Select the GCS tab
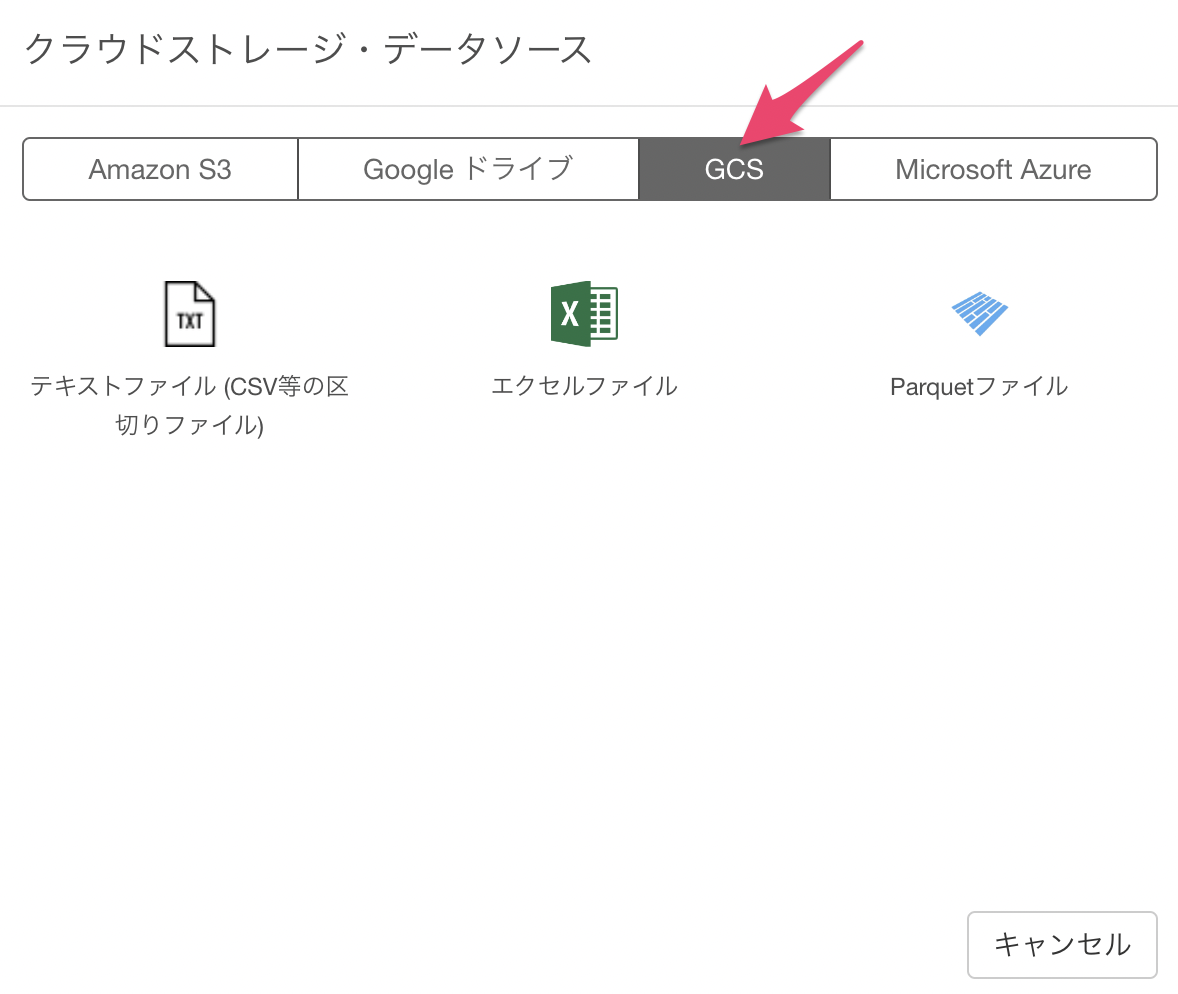1178x994 pixels. [x=734, y=169]
